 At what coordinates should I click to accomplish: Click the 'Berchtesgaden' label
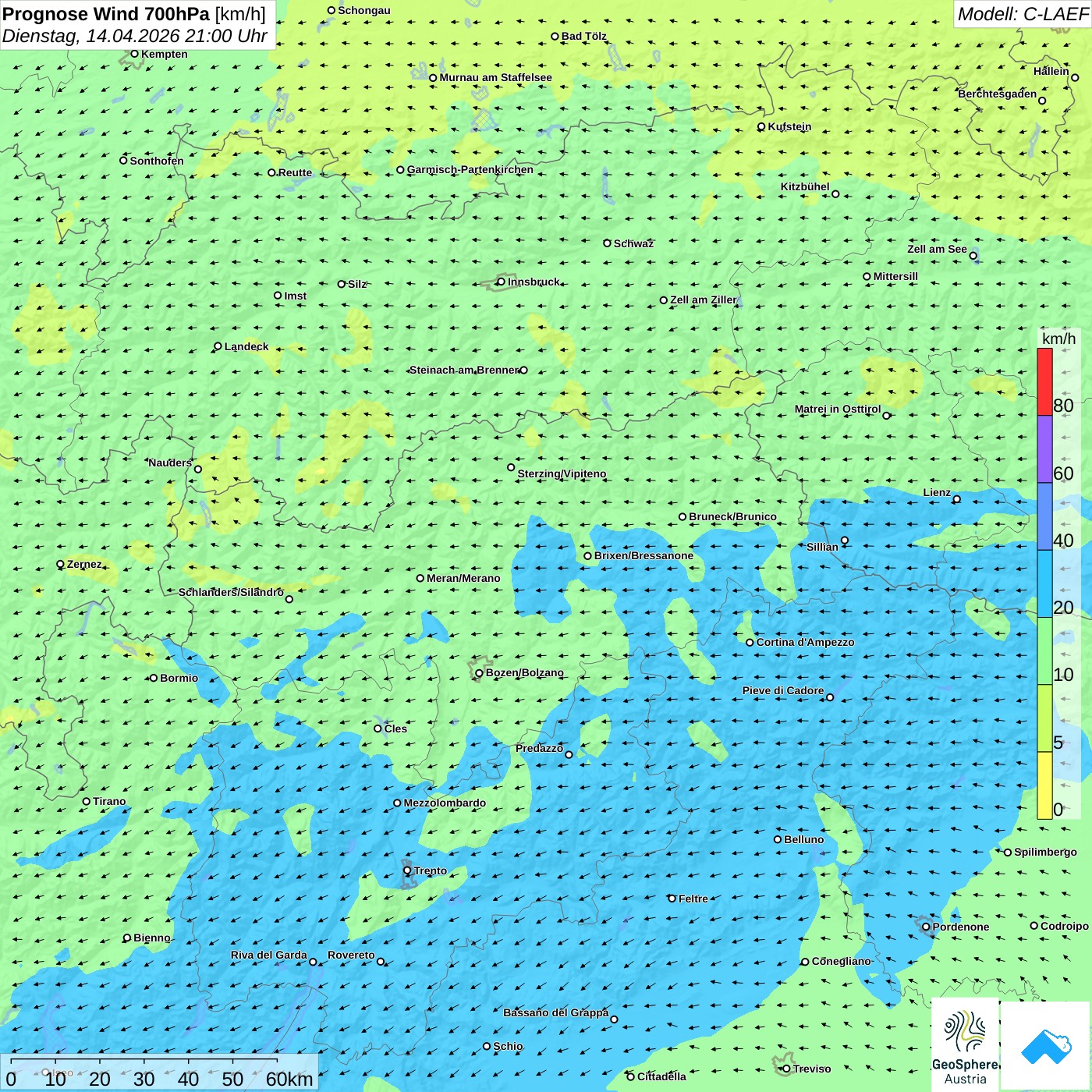tap(998, 94)
